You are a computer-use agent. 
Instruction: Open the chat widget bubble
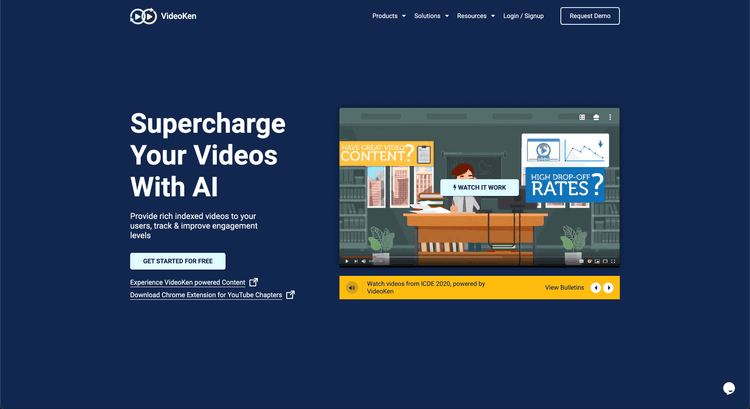[x=729, y=389]
